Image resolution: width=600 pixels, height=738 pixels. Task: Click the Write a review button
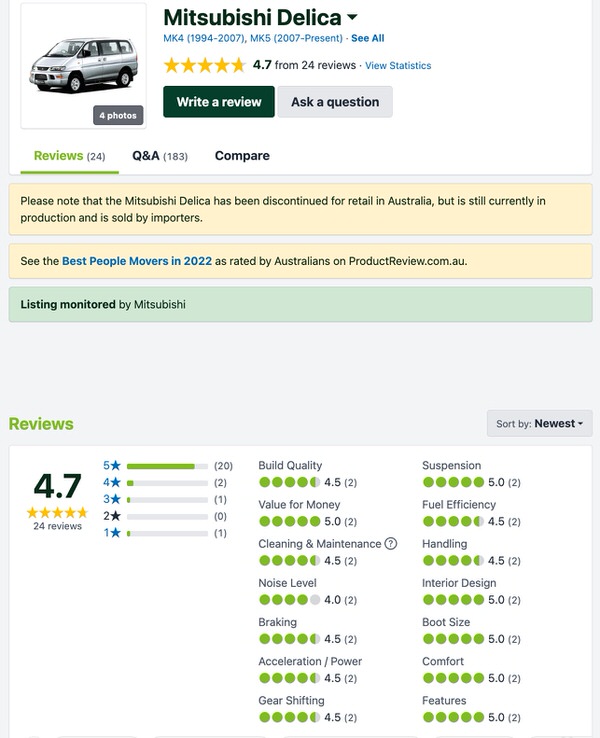point(219,102)
